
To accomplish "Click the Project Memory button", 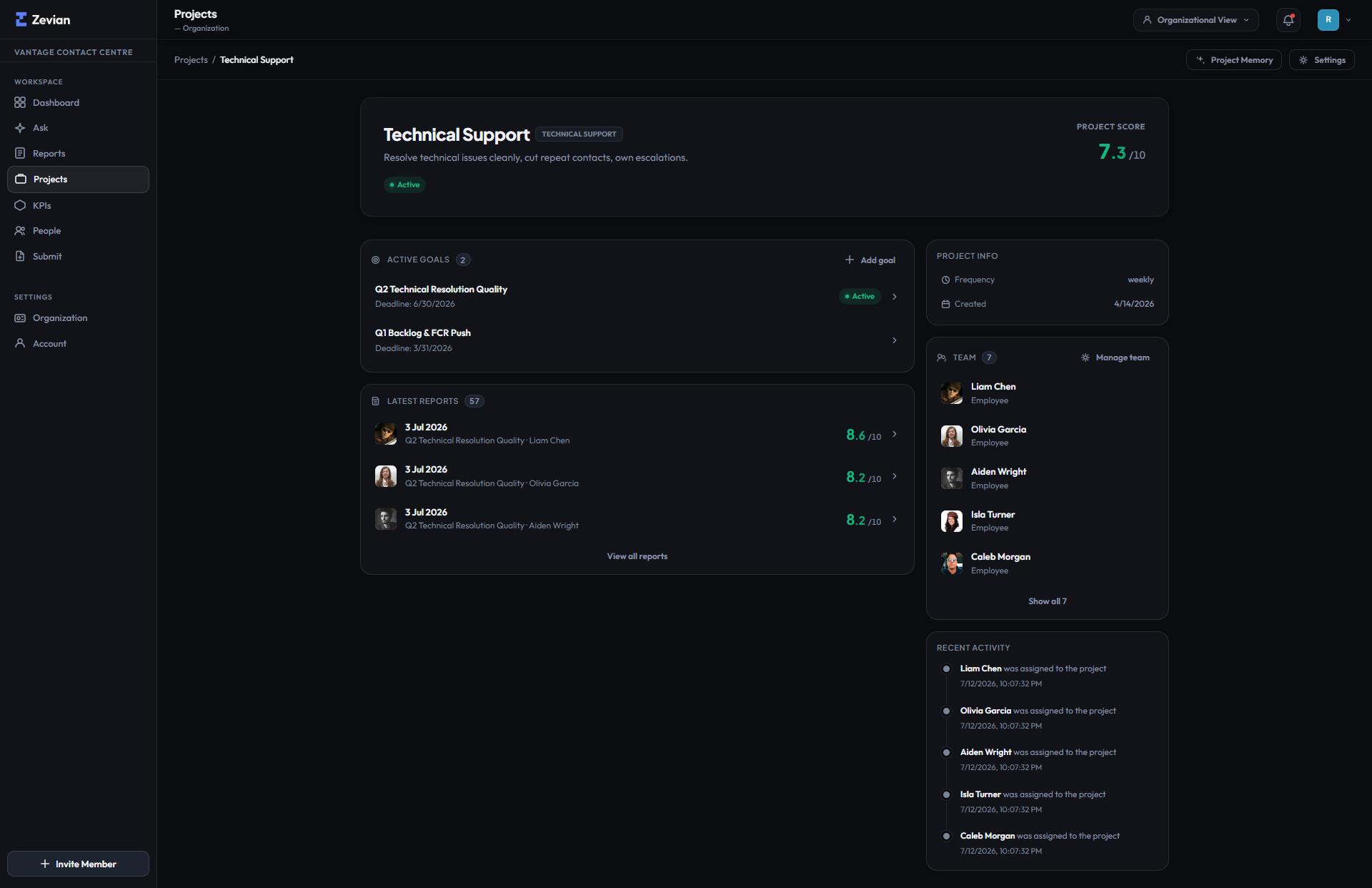I will pos(1234,60).
